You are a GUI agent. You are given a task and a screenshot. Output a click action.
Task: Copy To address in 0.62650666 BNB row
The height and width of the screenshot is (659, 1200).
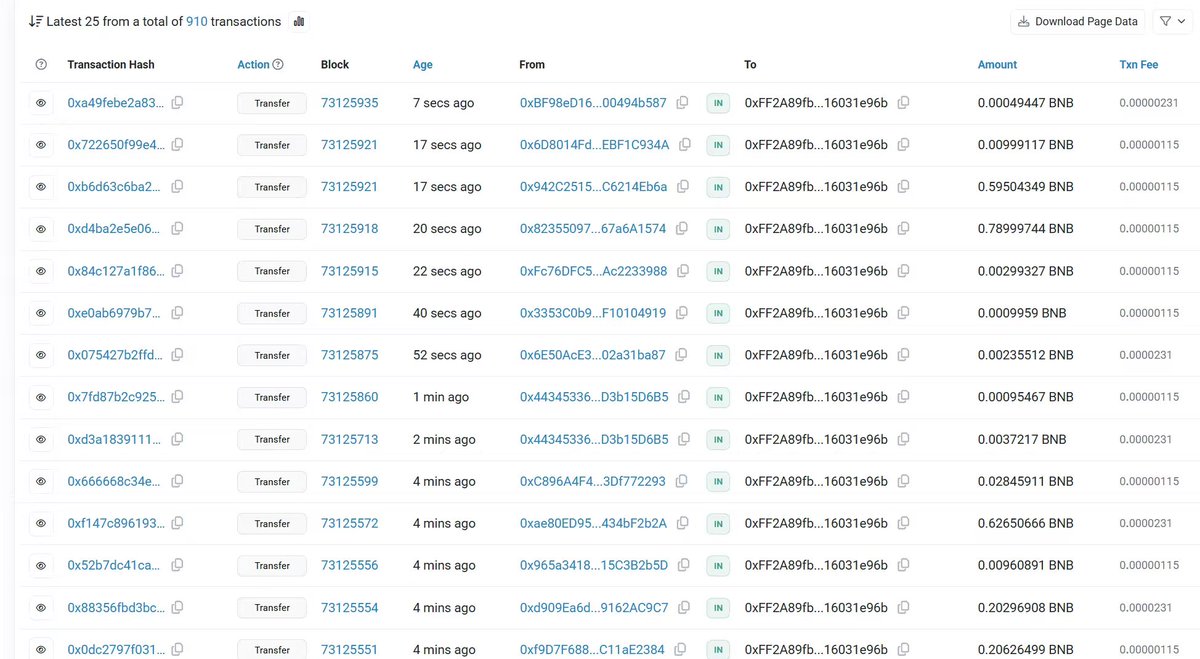(x=903, y=523)
